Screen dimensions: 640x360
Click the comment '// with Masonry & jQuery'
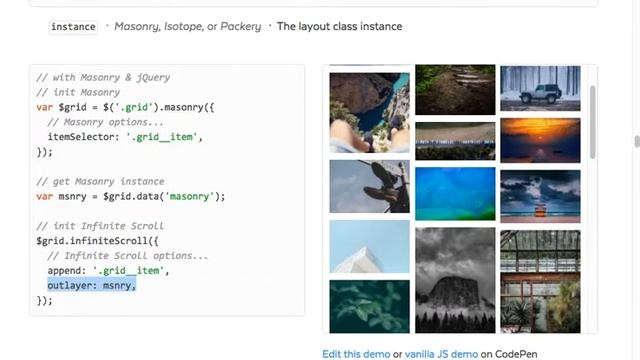coord(103,78)
